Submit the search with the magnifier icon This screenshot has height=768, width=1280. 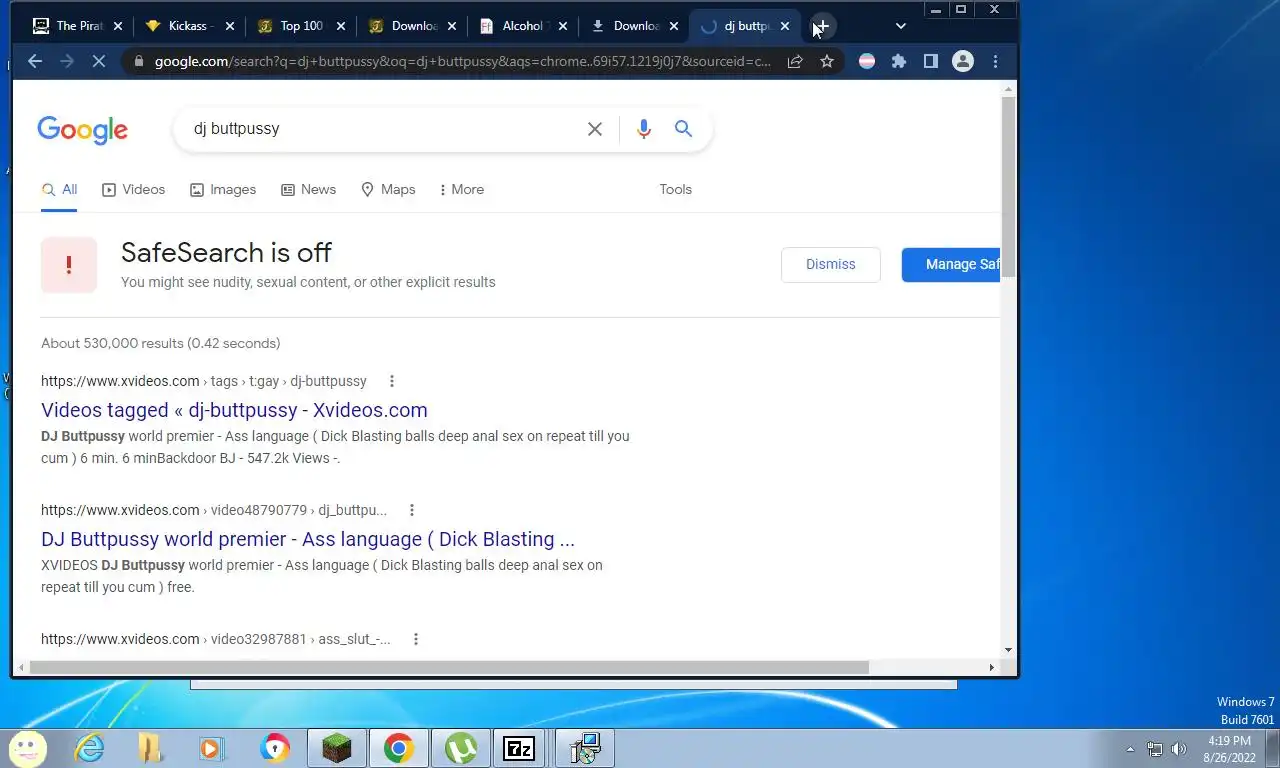tap(683, 129)
